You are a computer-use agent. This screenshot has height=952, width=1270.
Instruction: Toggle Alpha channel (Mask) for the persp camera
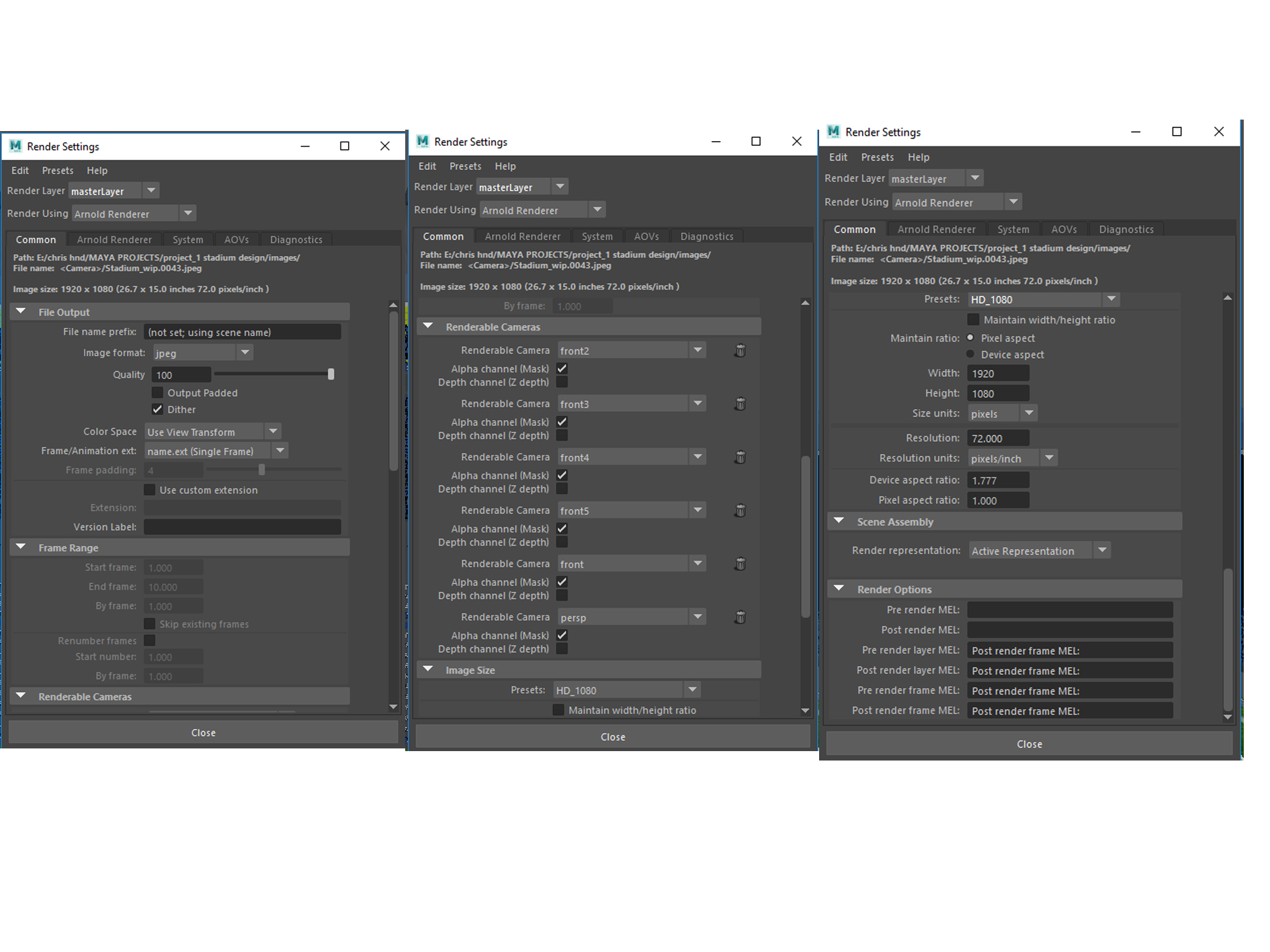(562, 635)
